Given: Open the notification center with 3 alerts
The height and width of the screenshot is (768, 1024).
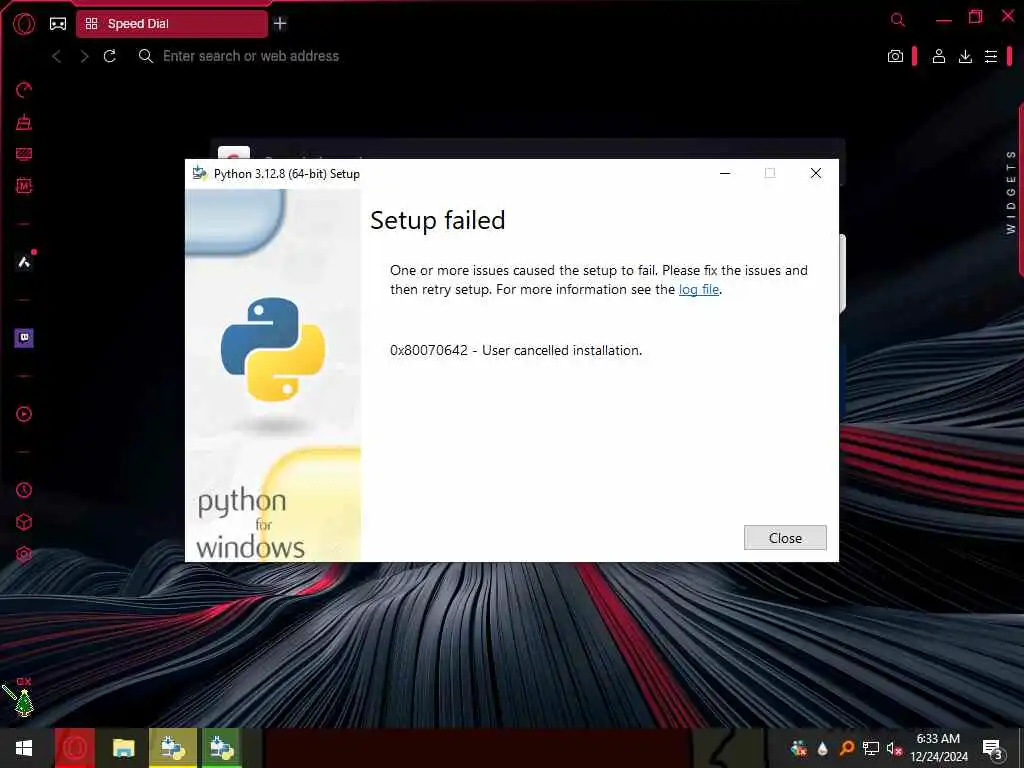Looking at the screenshot, I should coord(992,748).
